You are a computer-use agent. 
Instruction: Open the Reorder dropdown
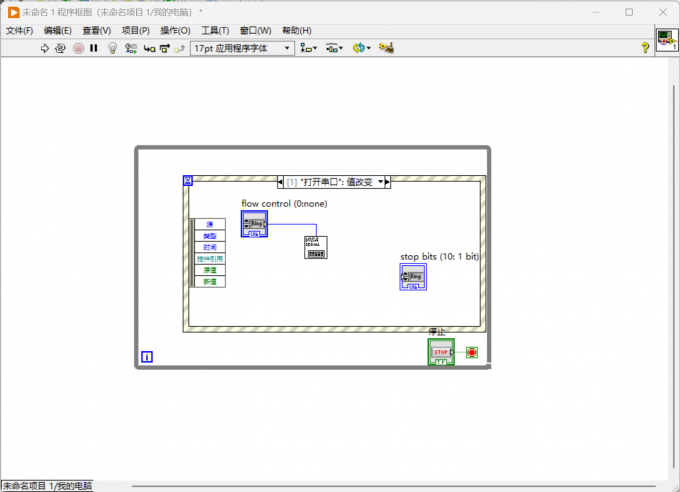361,48
